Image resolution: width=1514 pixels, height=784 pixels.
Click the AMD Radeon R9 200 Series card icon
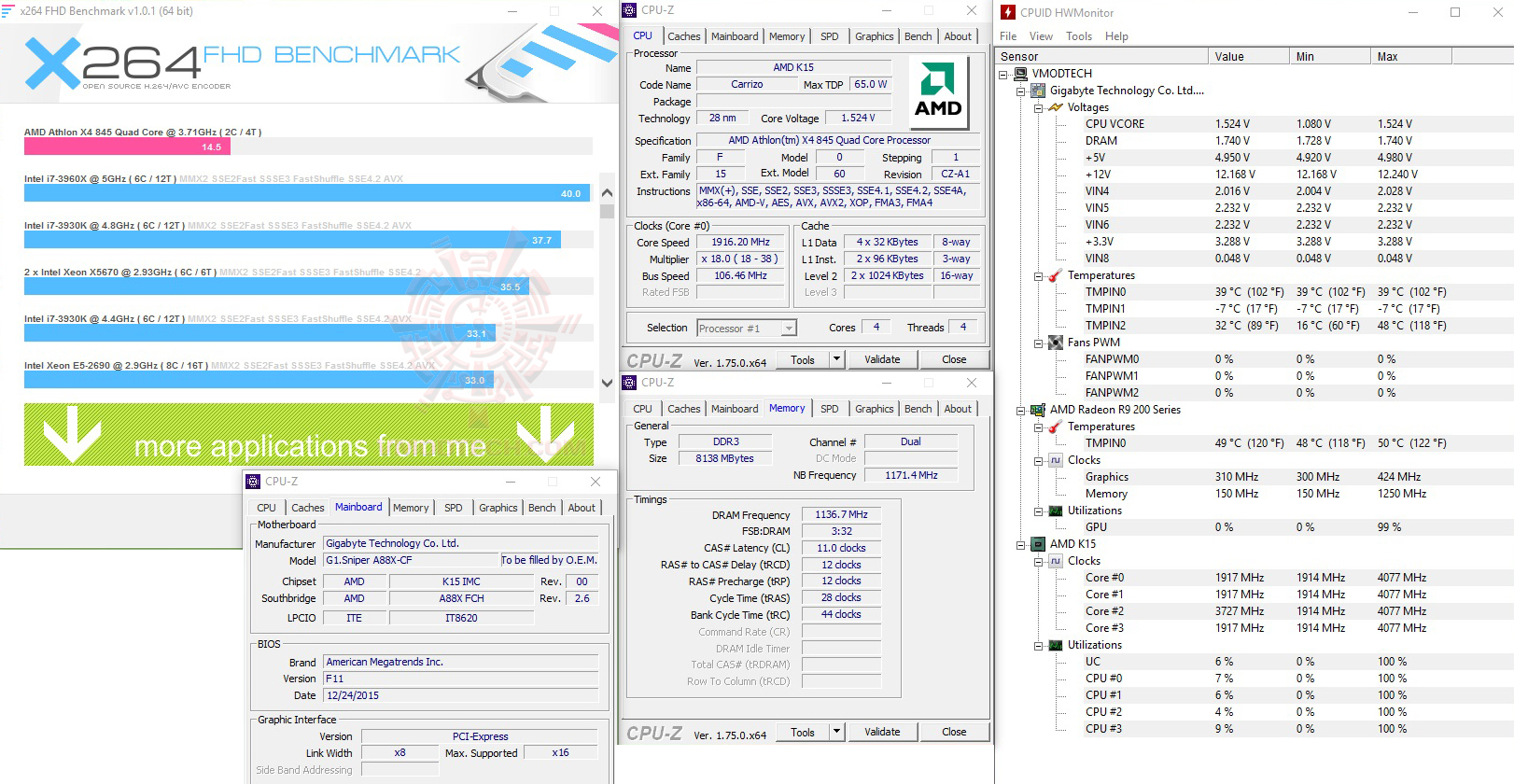1037,410
